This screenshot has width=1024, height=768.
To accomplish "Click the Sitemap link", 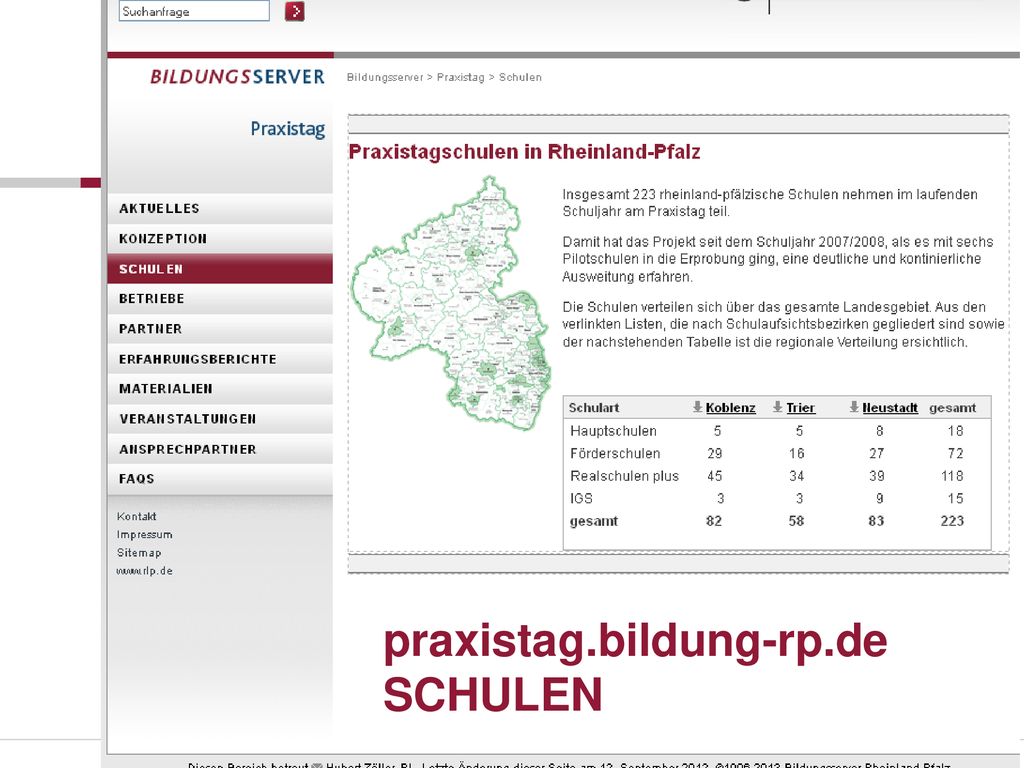I will (138, 552).
